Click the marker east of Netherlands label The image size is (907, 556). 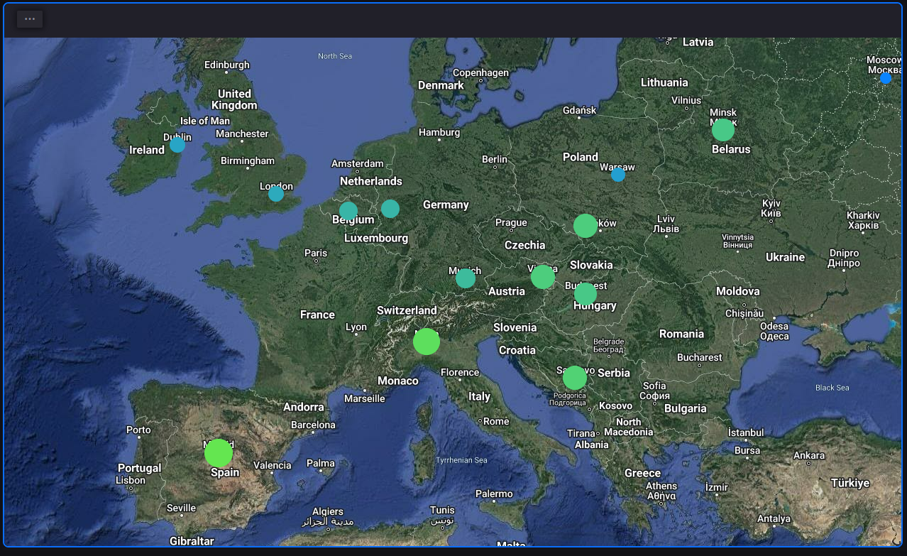tap(390, 208)
